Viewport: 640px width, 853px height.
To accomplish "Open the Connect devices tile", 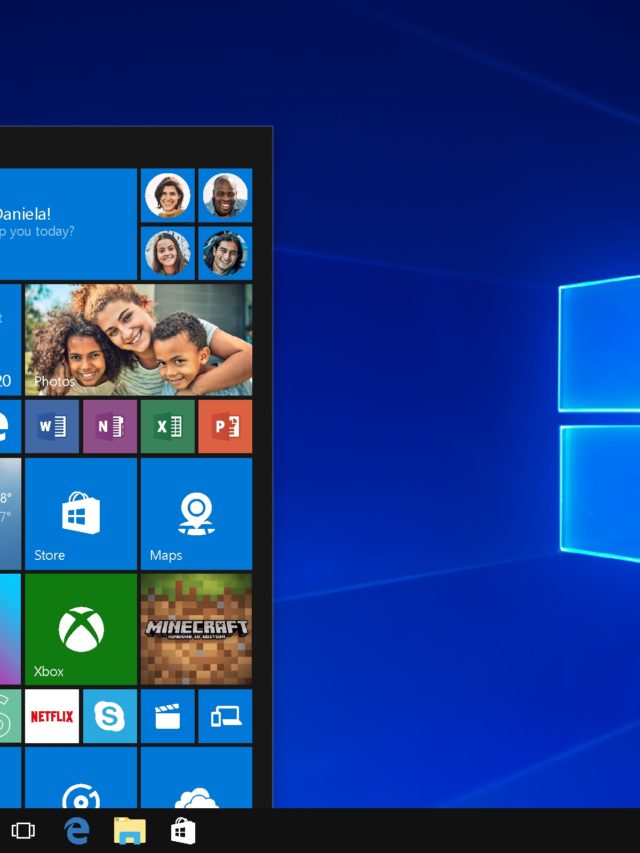I will coord(225,716).
